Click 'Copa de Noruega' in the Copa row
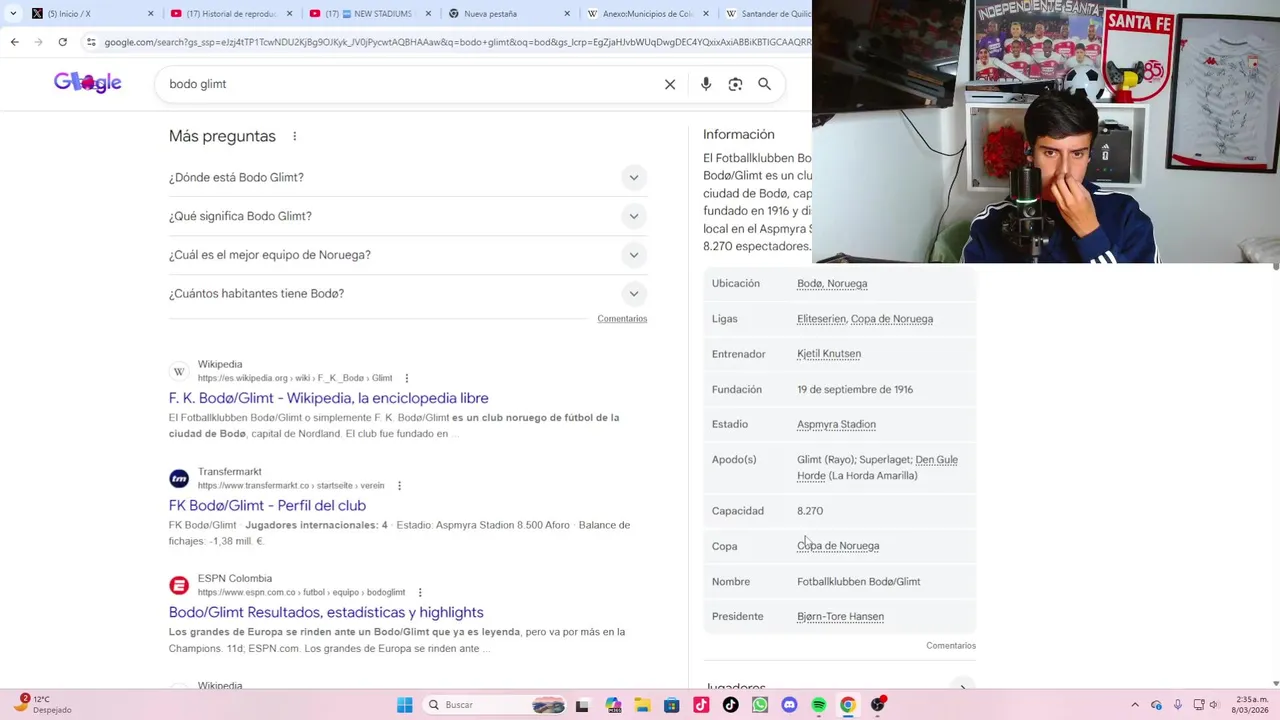Viewport: 1280px width, 720px height. [x=838, y=546]
